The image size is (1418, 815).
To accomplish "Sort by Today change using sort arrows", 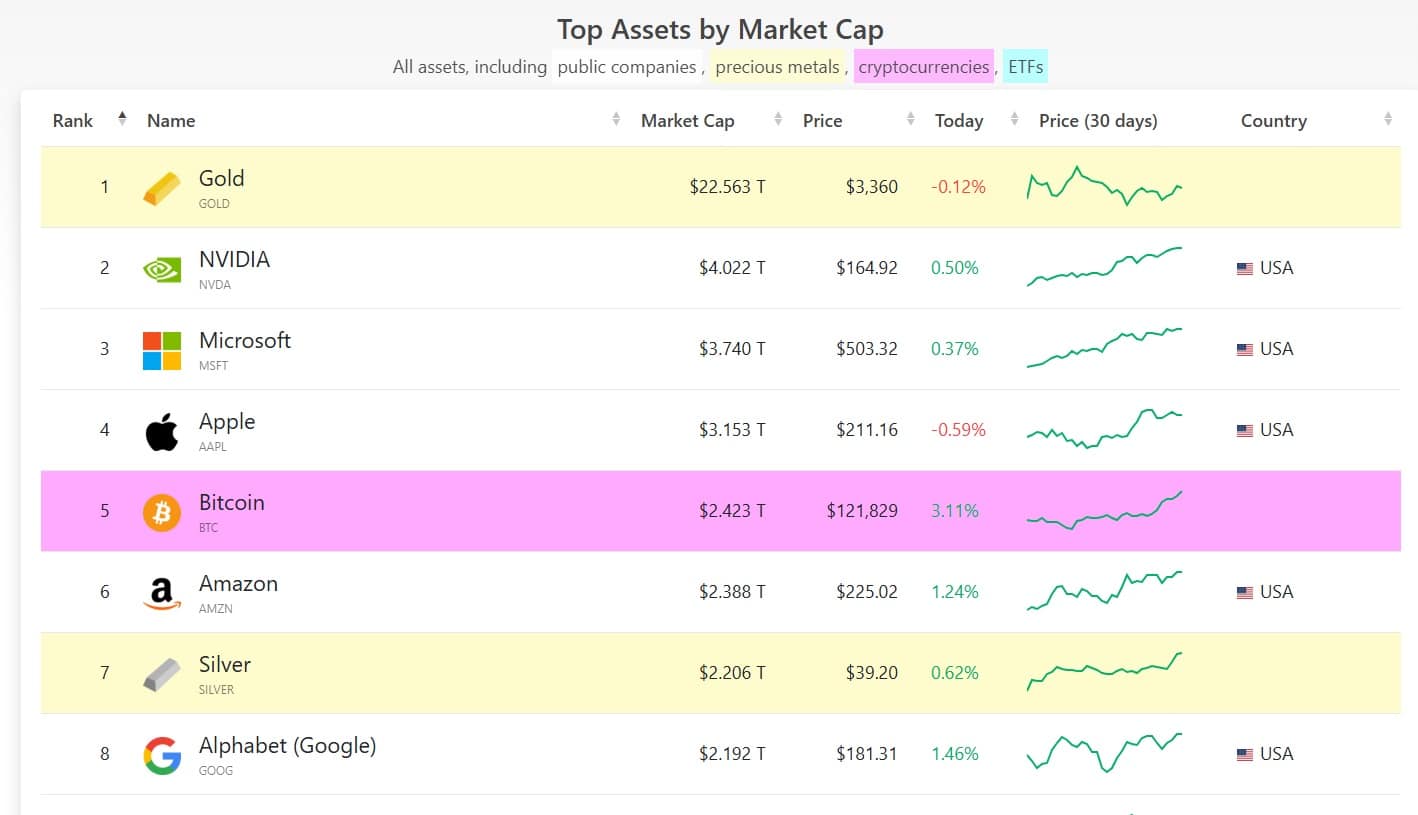I will coord(1014,120).
